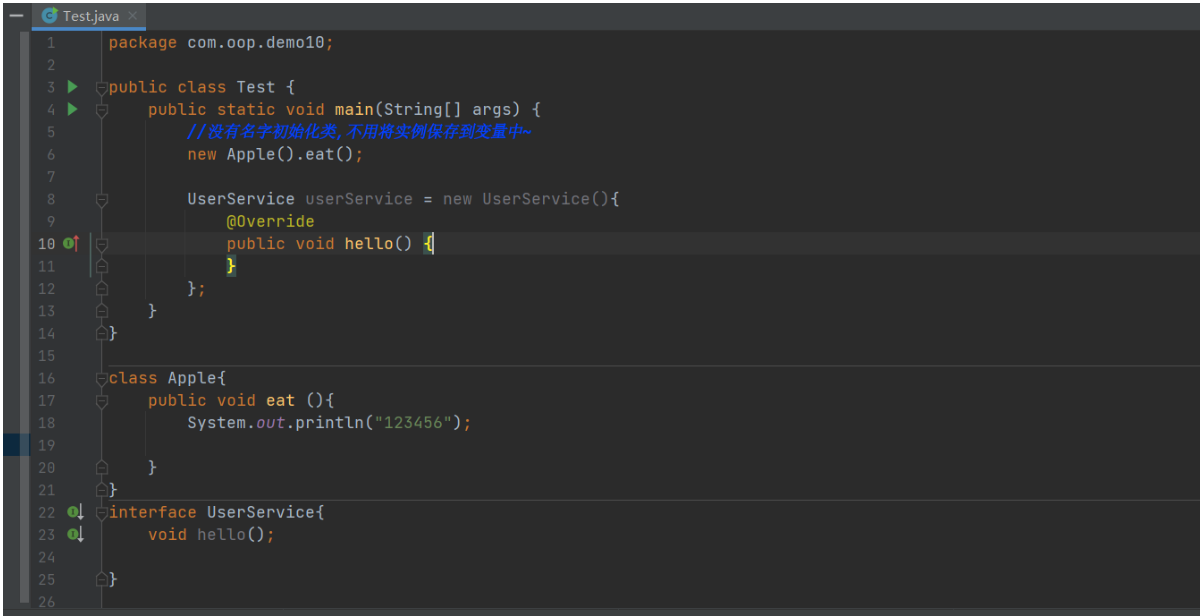Collapse main method fold on line 4
This screenshot has width=1200, height=616.
coord(101,110)
